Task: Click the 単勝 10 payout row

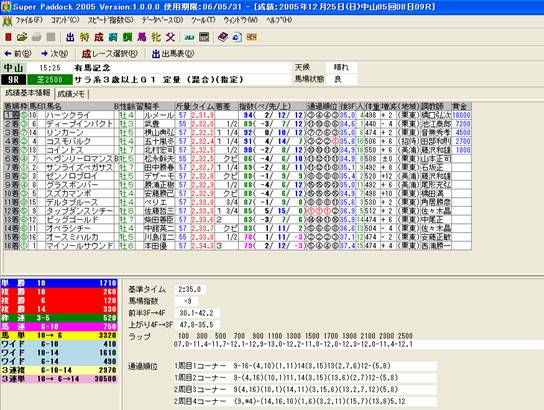Action: coord(59,283)
